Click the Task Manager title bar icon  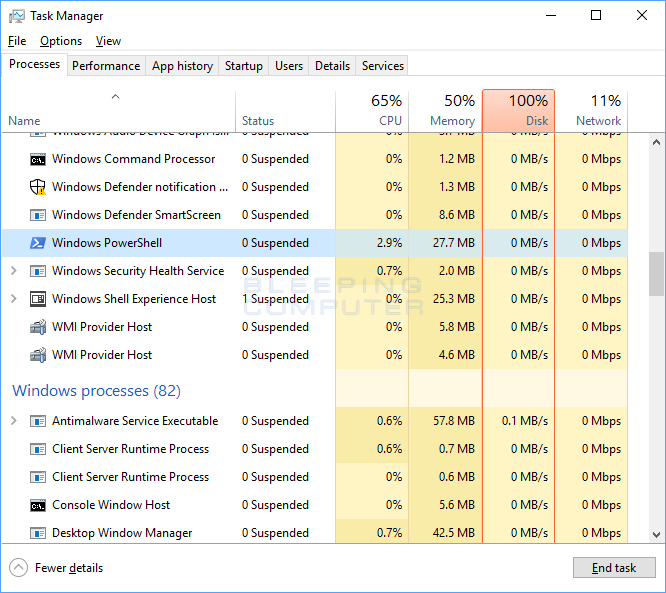pyautogui.click(x=17, y=16)
